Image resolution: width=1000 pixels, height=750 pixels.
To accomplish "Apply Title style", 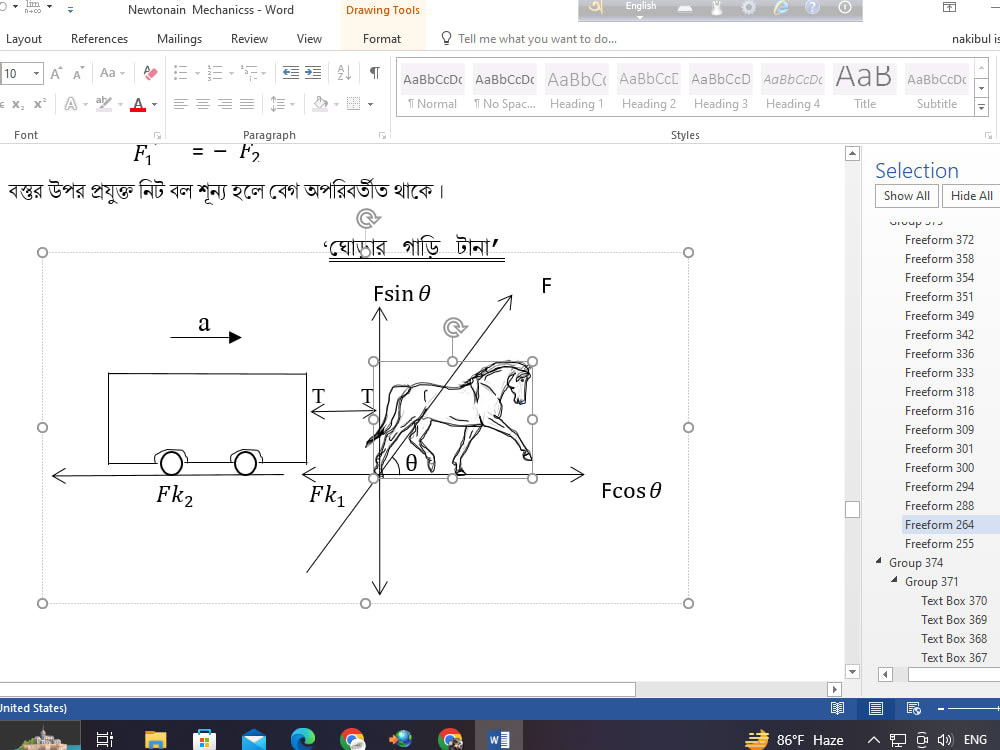I will pos(865,88).
